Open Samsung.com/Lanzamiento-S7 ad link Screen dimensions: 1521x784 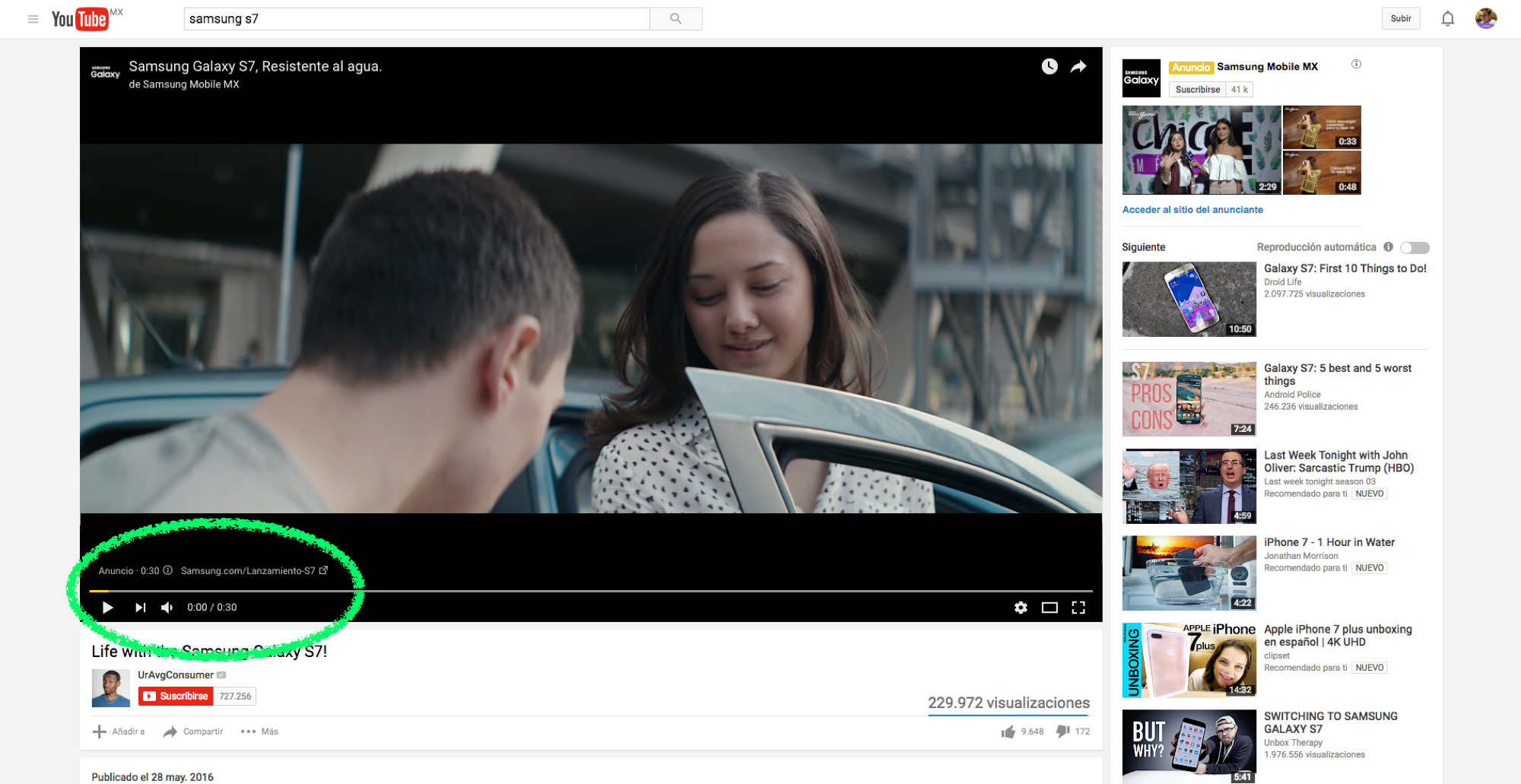coord(254,570)
